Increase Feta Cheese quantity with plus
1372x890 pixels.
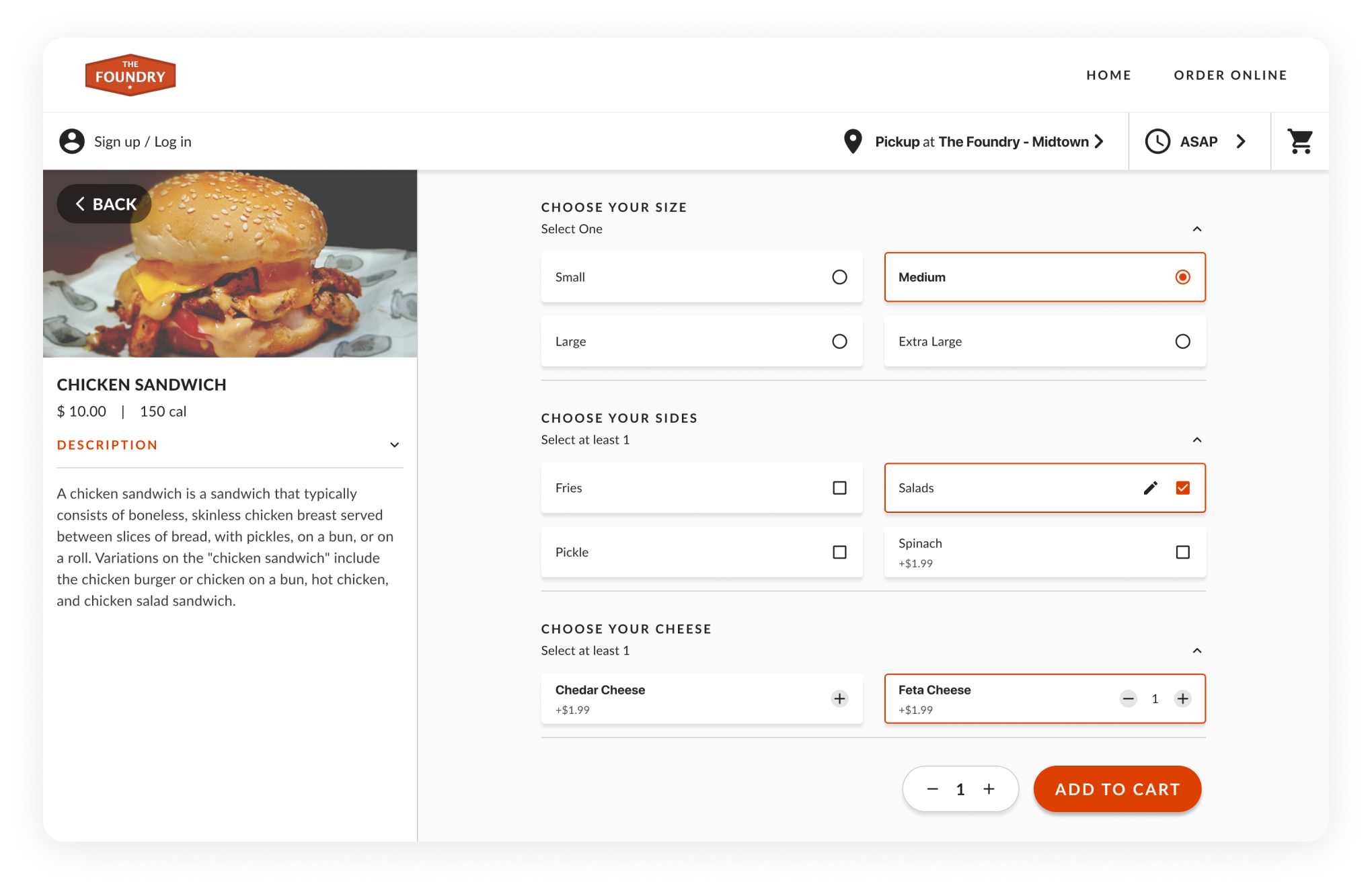[x=1182, y=699]
